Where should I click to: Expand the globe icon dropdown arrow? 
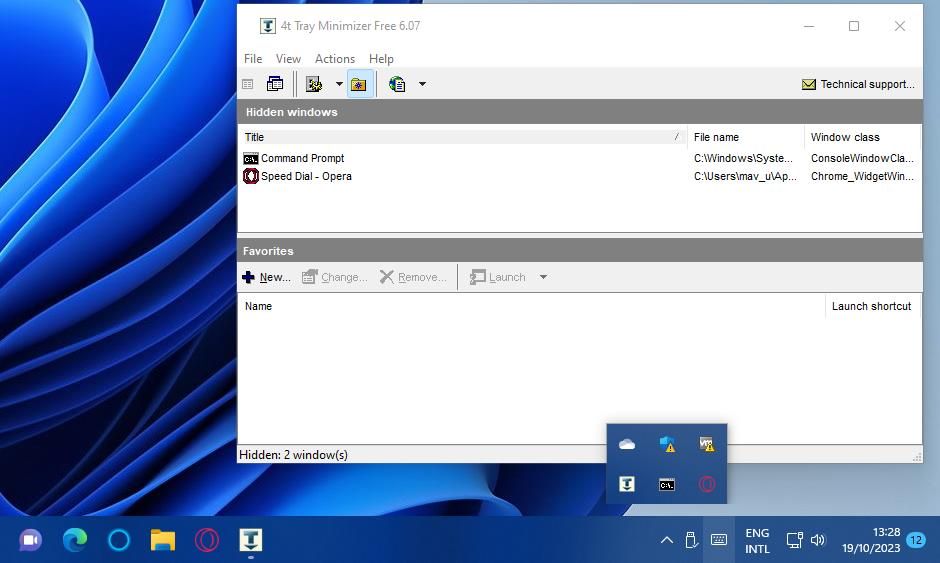coord(422,85)
